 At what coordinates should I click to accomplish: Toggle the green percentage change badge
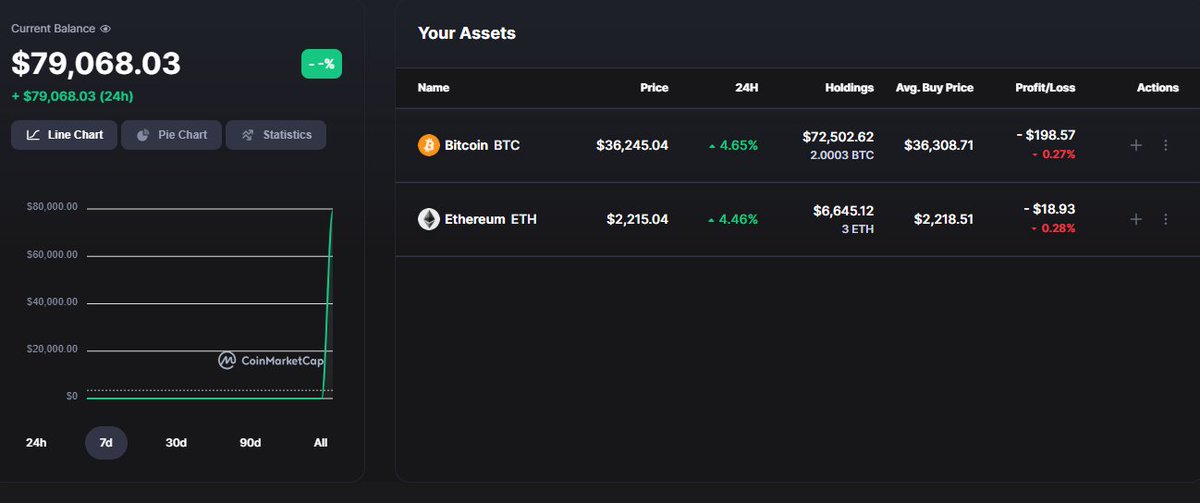[322, 64]
